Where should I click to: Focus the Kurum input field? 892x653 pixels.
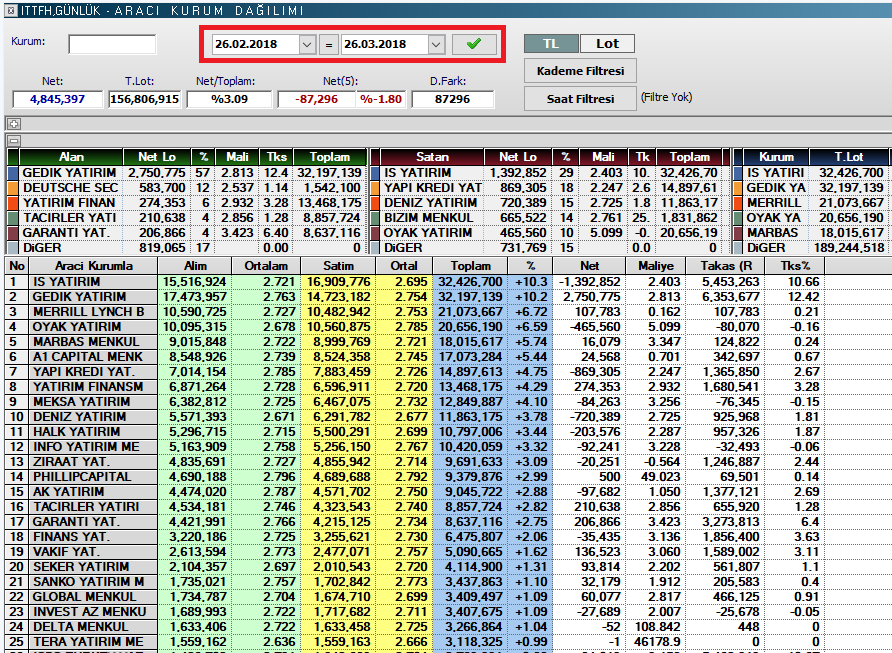112,44
